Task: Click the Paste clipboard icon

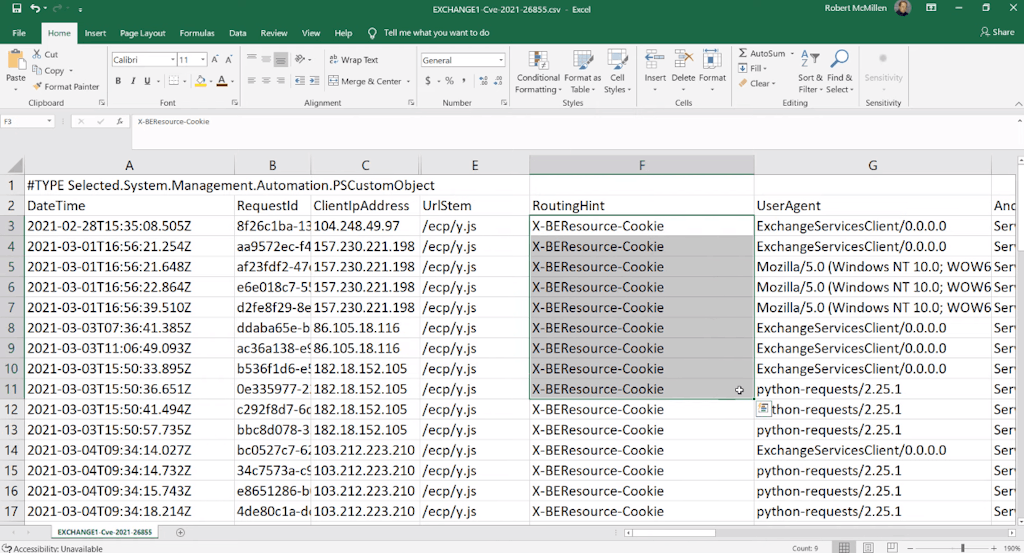Action: coord(16,61)
